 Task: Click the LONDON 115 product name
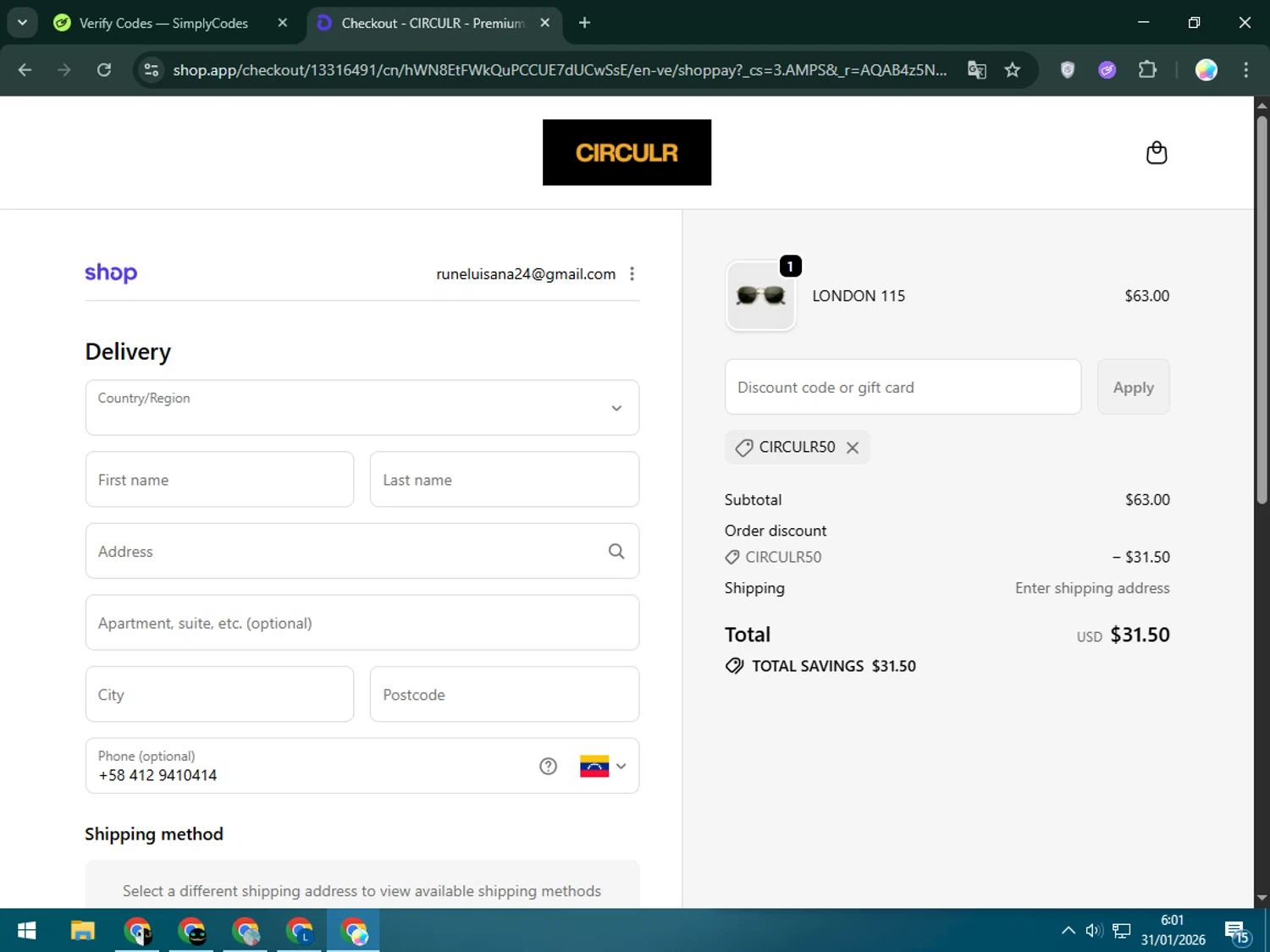[x=859, y=296]
